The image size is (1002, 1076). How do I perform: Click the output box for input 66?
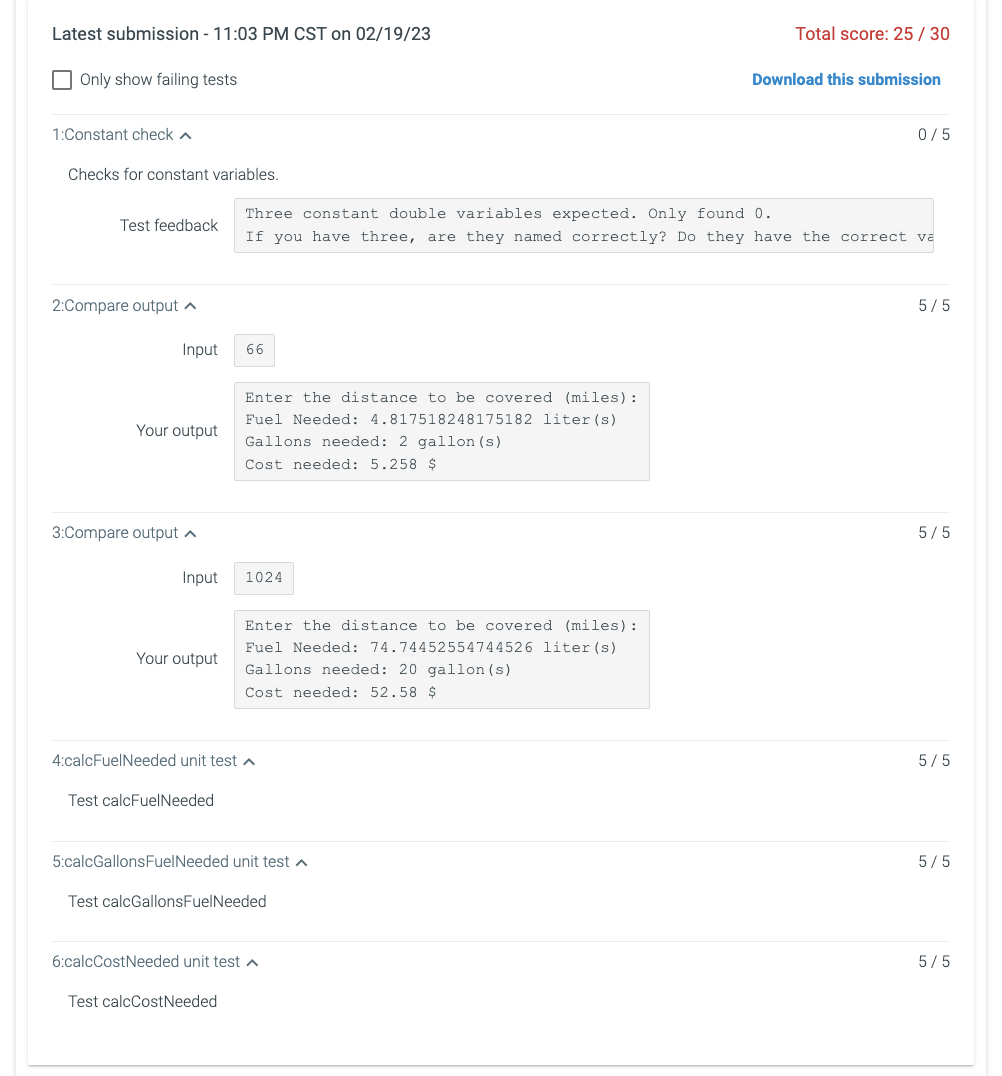tap(441, 430)
